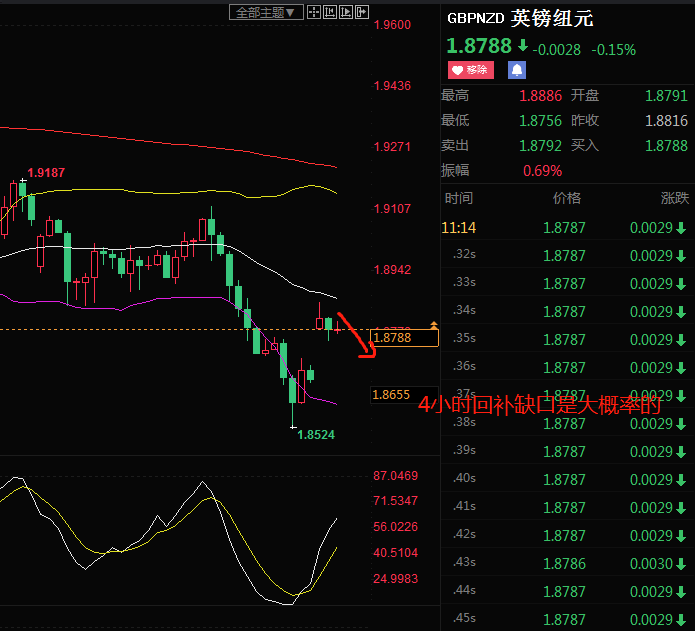
Task: Click the 11:14 tick row time
Action: pyautogui.click(x=459, y=228)
